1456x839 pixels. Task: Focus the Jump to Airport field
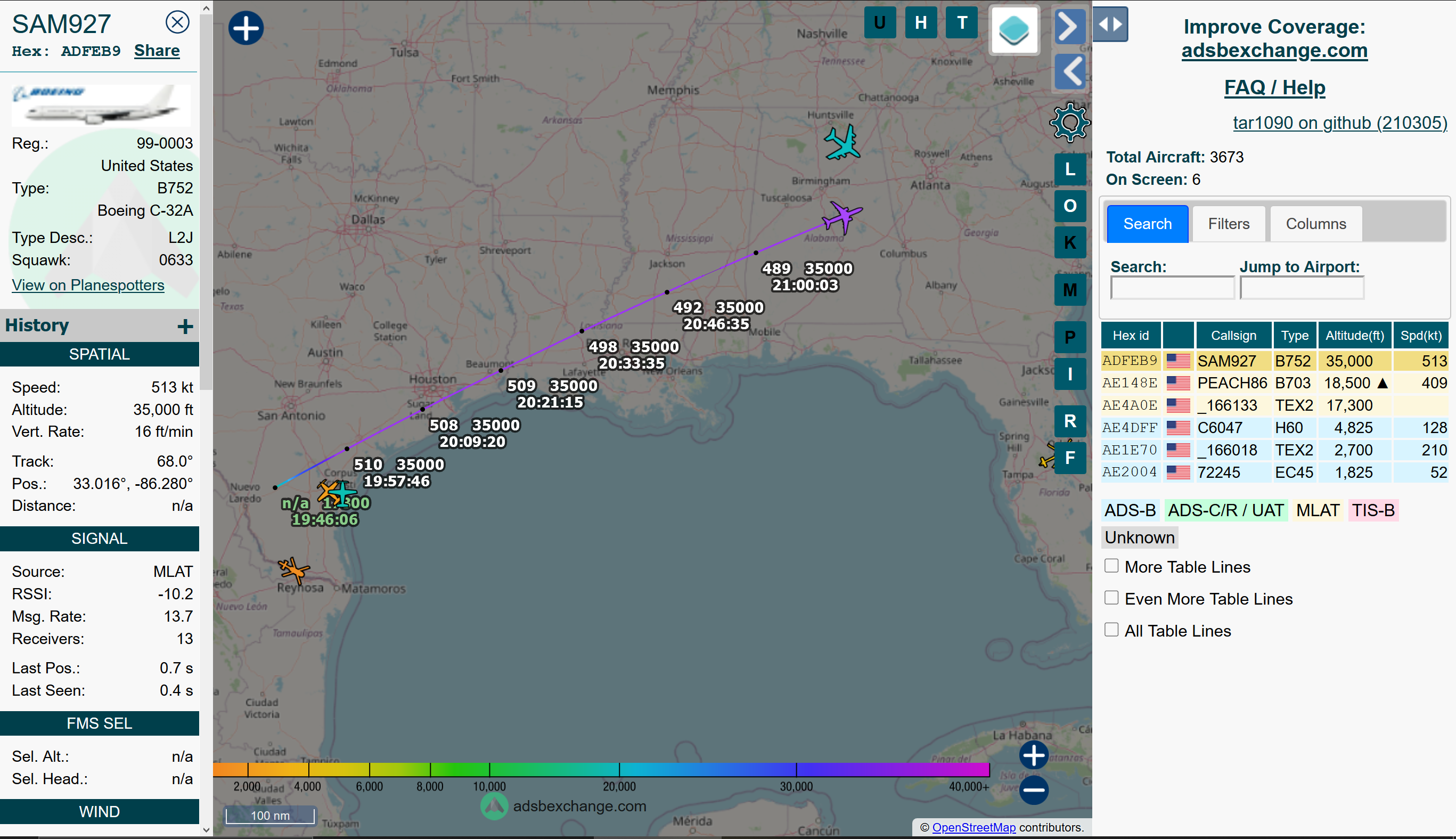click(1302, 288)
